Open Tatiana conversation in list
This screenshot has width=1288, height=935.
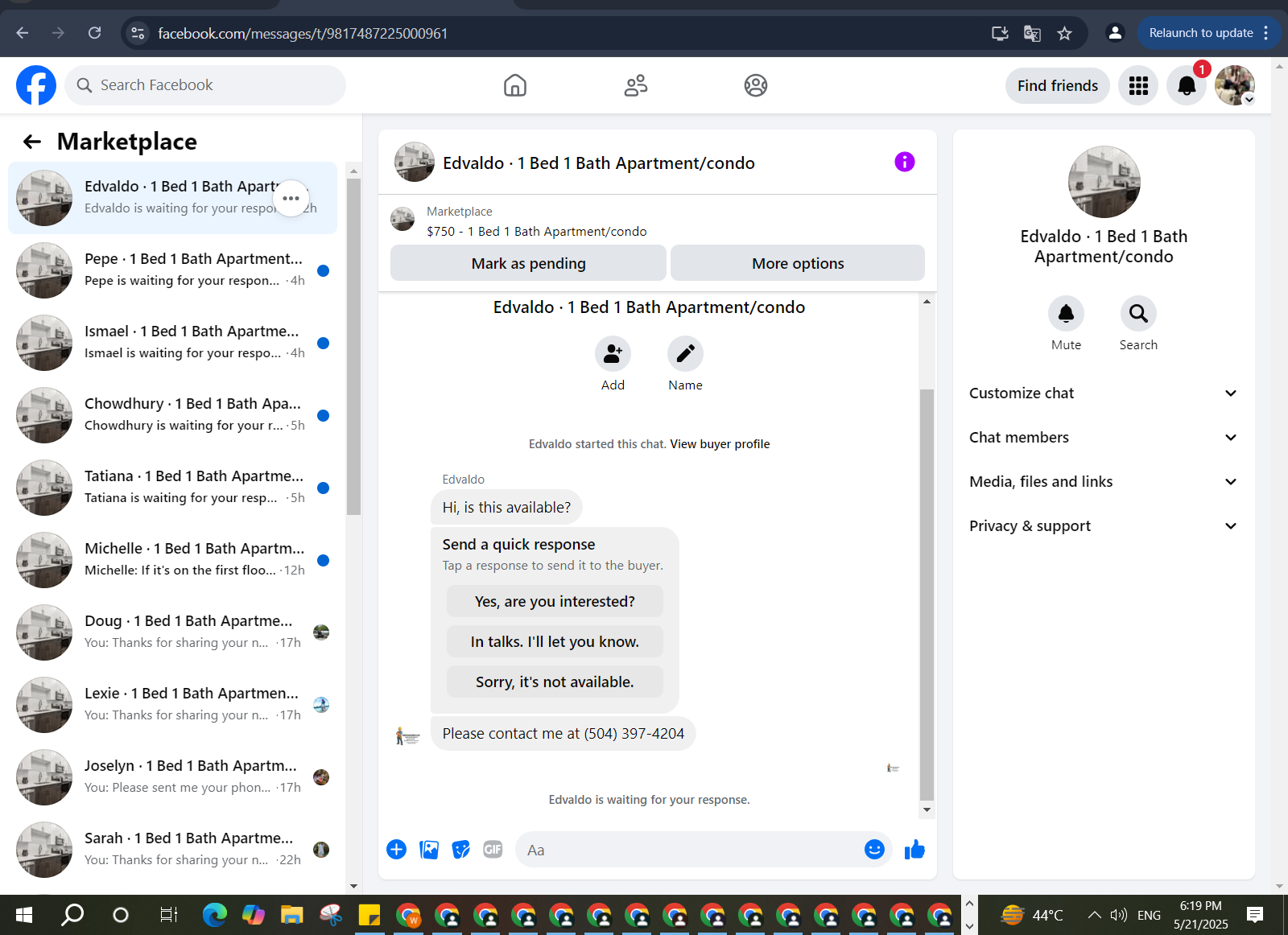[x=173, y=488]
